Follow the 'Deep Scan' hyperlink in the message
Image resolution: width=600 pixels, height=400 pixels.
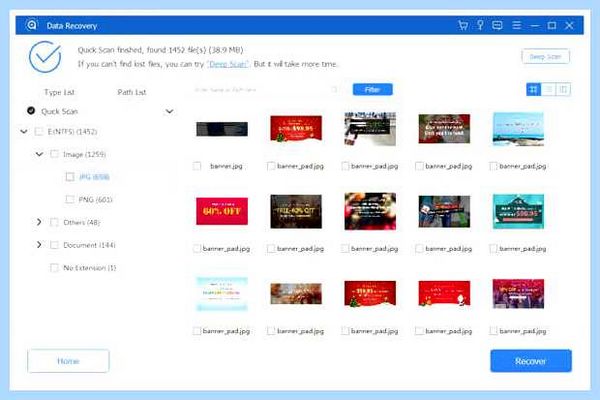click(x=228, y=64)
